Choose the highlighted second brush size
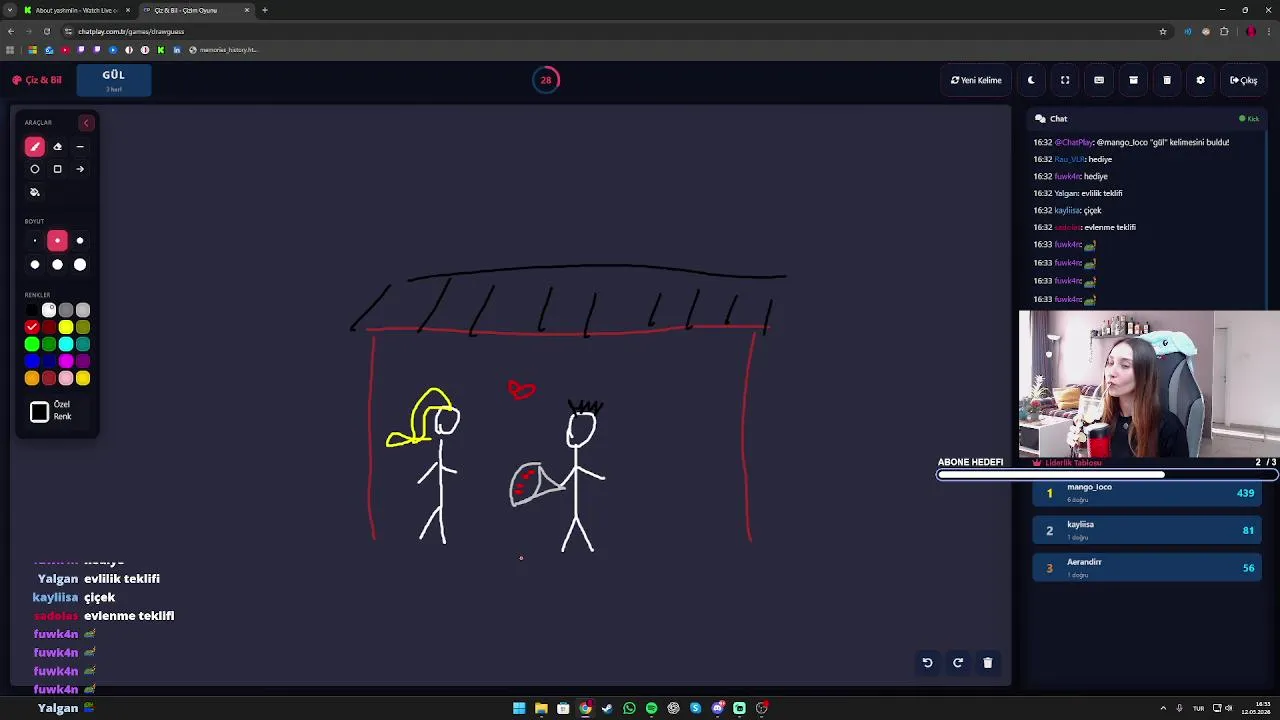The height and width of the screenshot is (720, 1280). tap(57, 241)
